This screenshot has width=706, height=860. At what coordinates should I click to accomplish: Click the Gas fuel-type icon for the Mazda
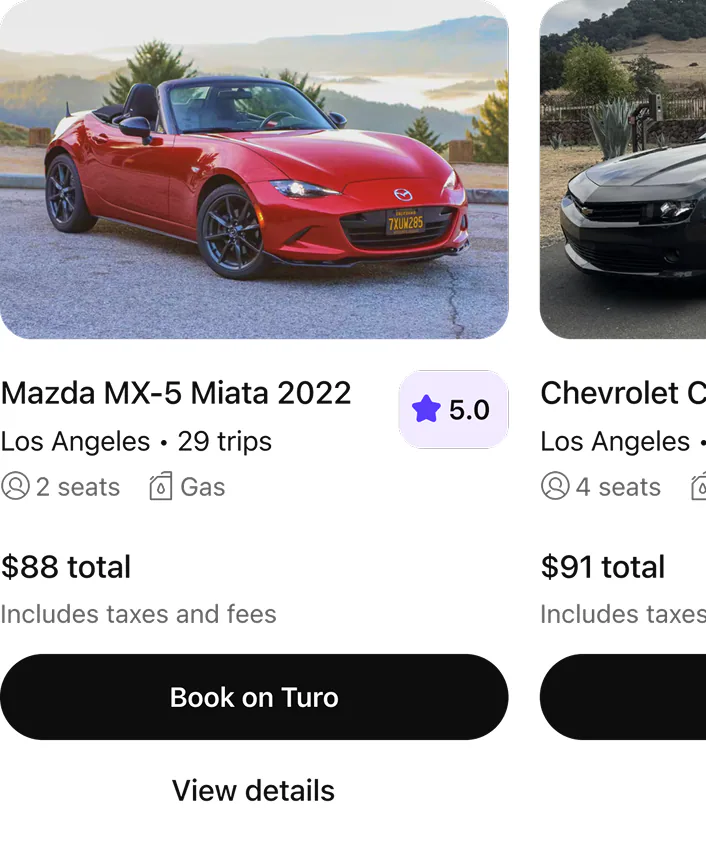tap(159, 487)
